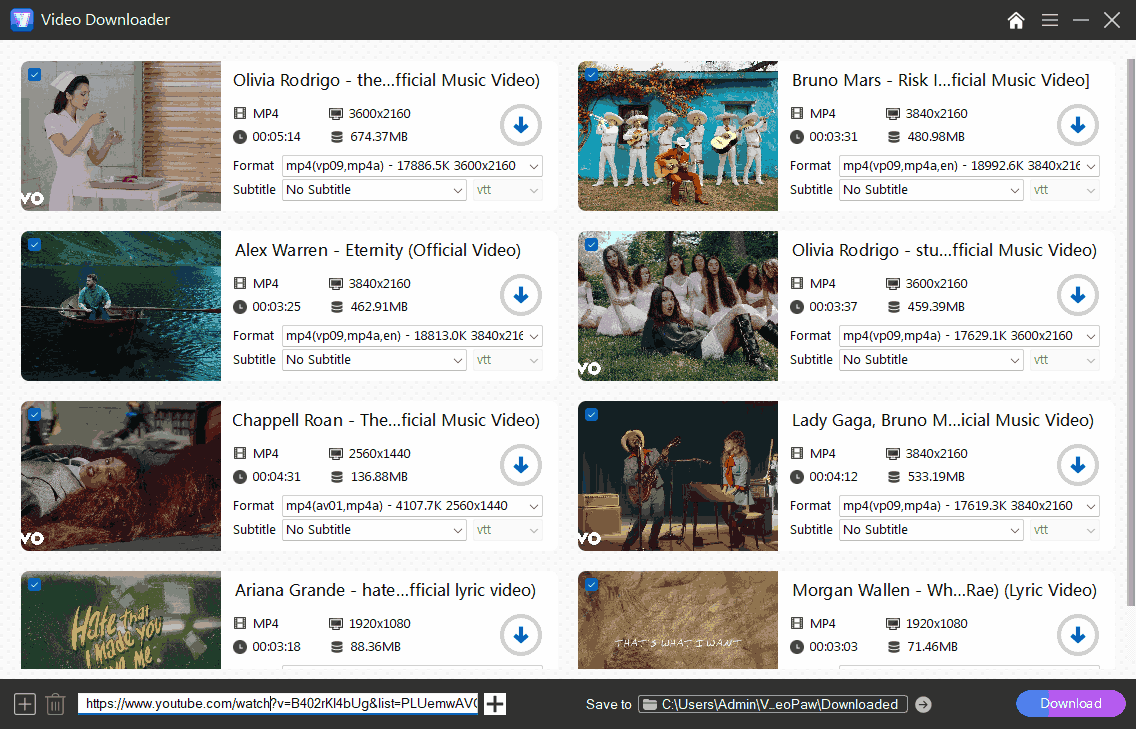Image resolution: width=1136 pixels, height=729 pixels.
Task: Click Bruno Mars mariachi band thumbnail
Action: [678, 136]
